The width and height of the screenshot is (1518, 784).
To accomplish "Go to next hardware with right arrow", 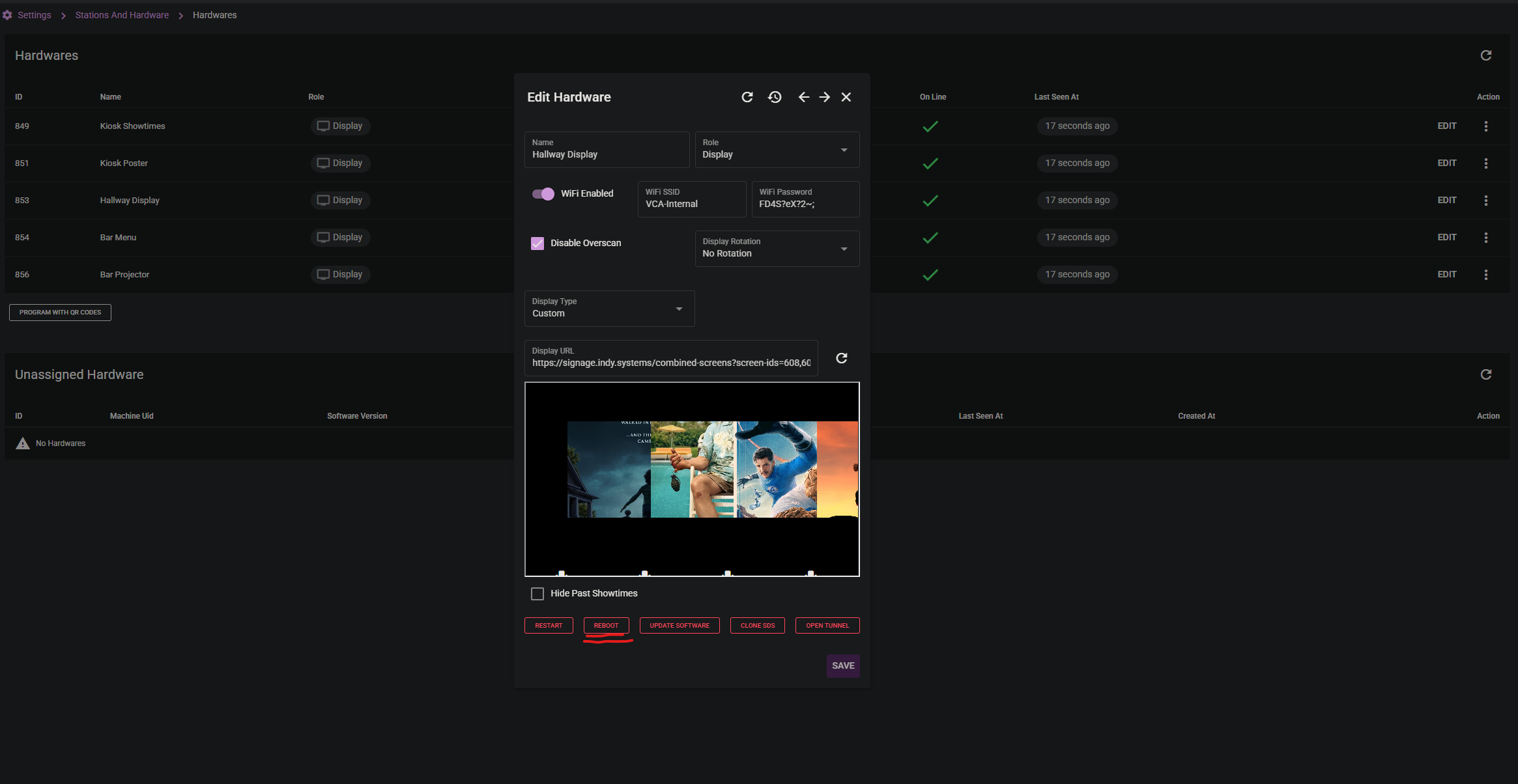I will coord(825,97).
